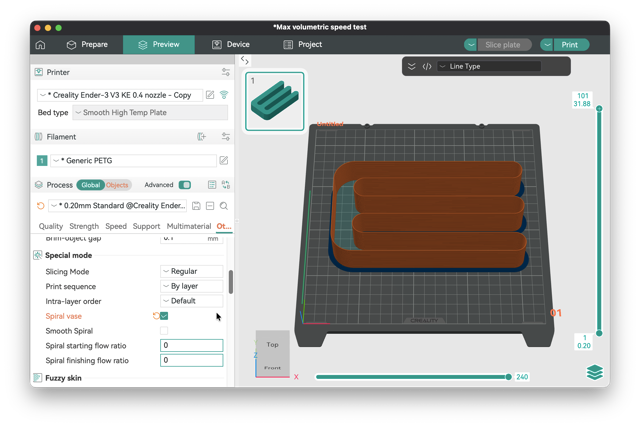Open the Others settings tab
This screenshot has height=427, width=640.
[x=224, y=226]
